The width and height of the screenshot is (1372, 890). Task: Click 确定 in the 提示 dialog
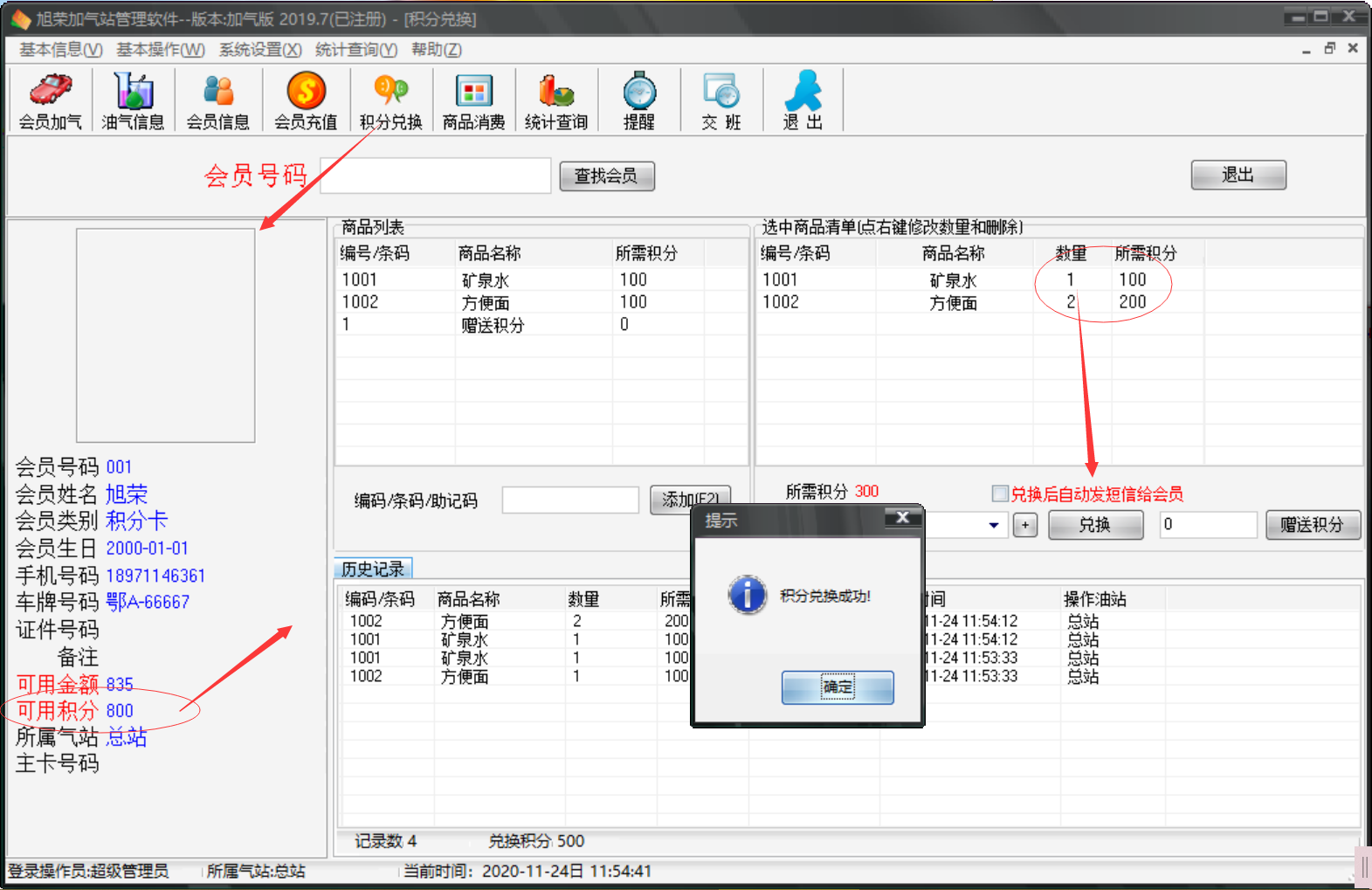pos(838,687)
